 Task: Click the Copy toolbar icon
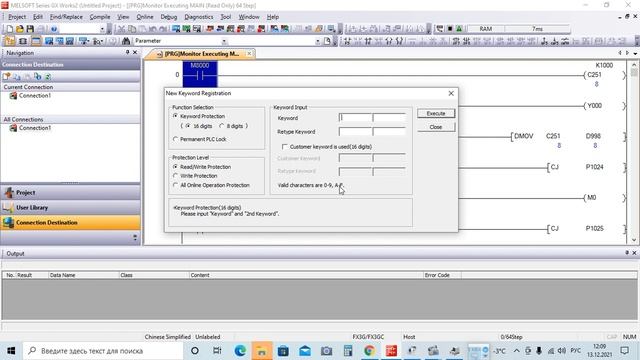(132, 29)
